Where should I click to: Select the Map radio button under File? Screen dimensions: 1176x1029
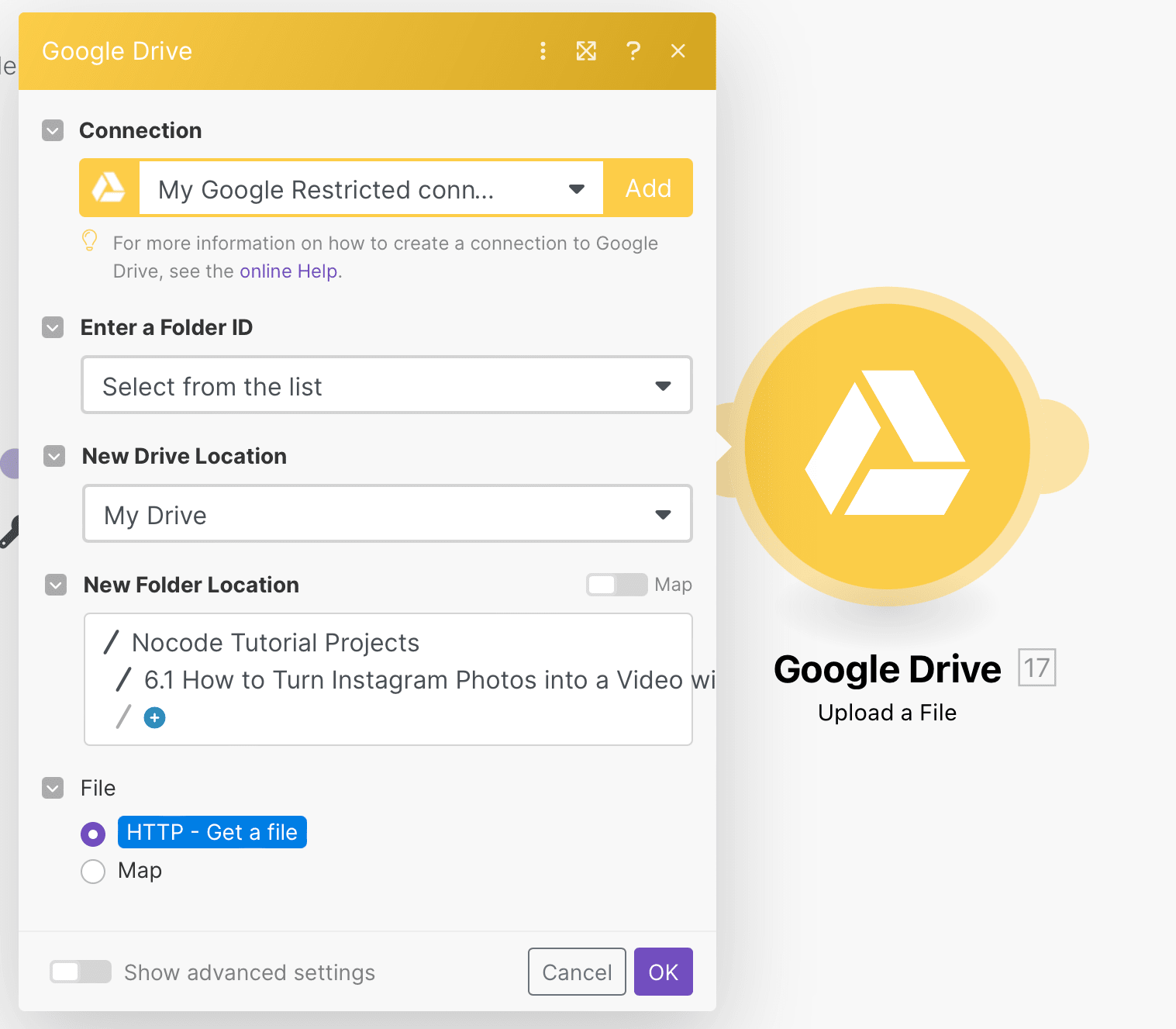point(92,871)
